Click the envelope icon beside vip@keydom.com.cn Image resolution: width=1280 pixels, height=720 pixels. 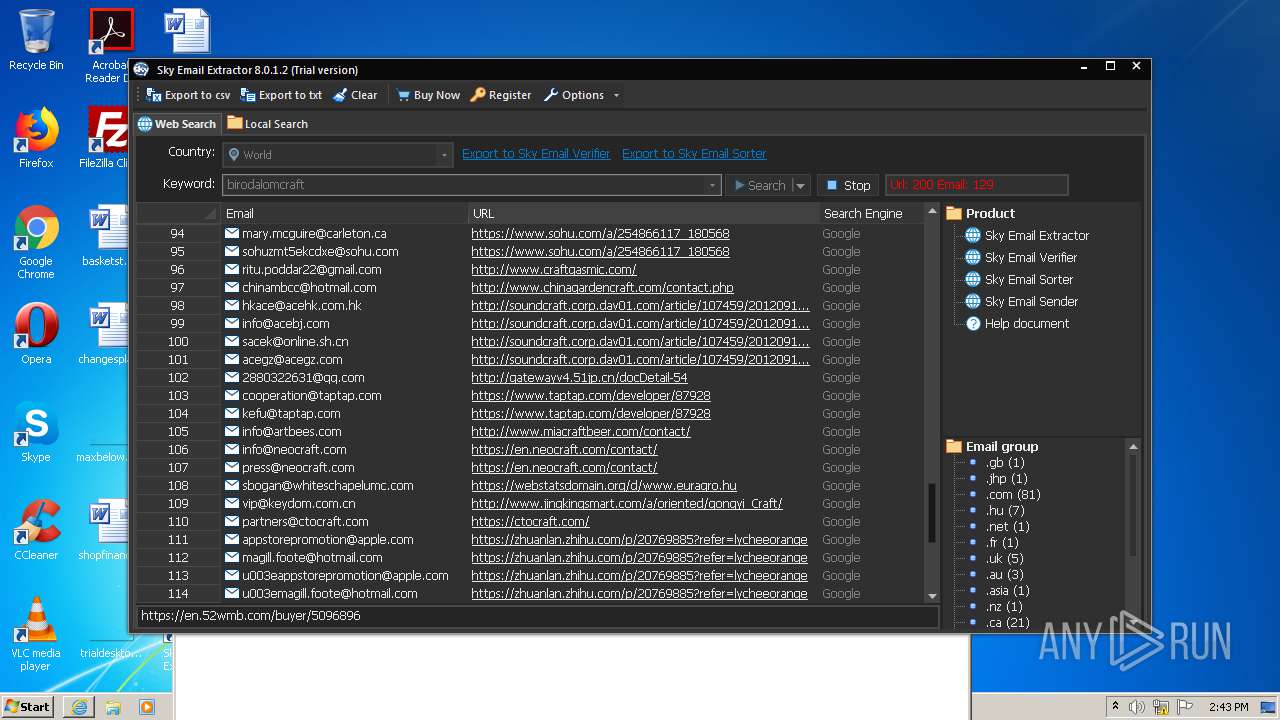tap(232, 503)
